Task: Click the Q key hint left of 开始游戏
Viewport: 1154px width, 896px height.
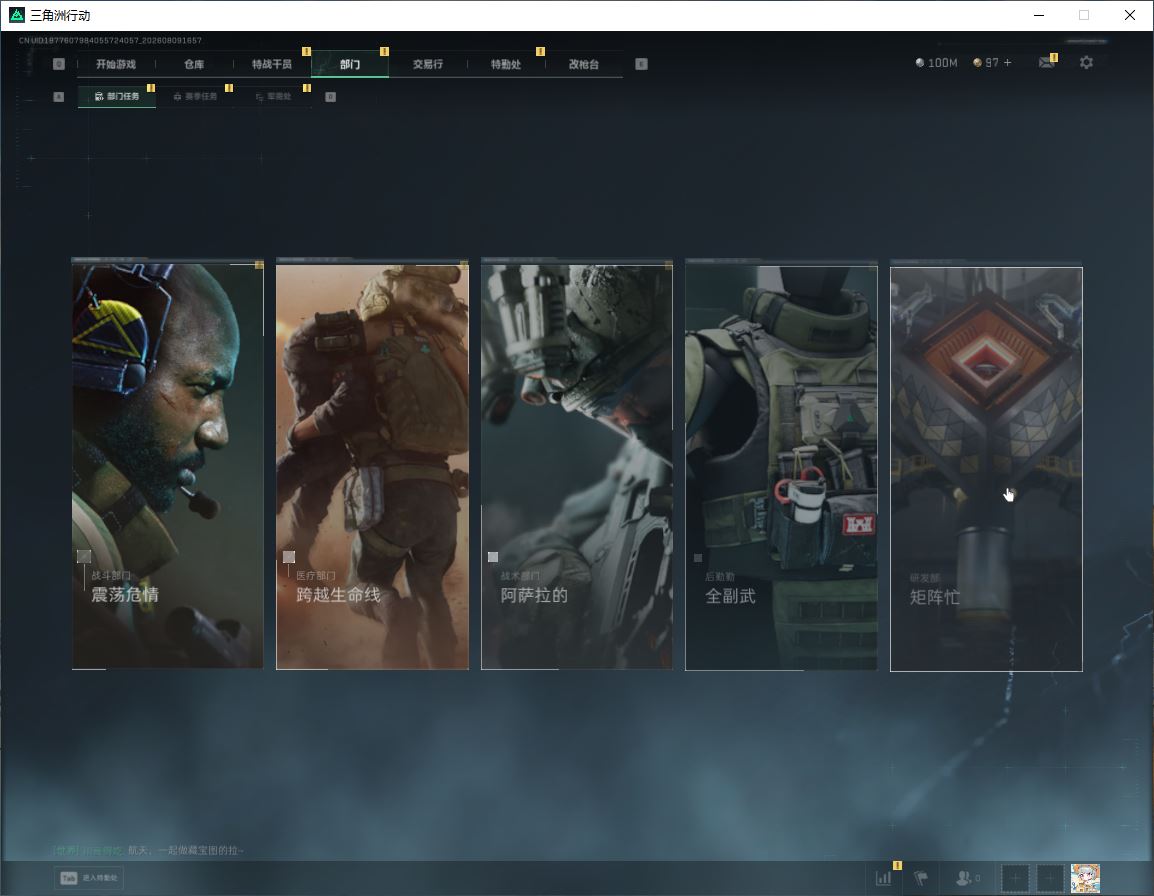Action: click(x=59, y=64)
